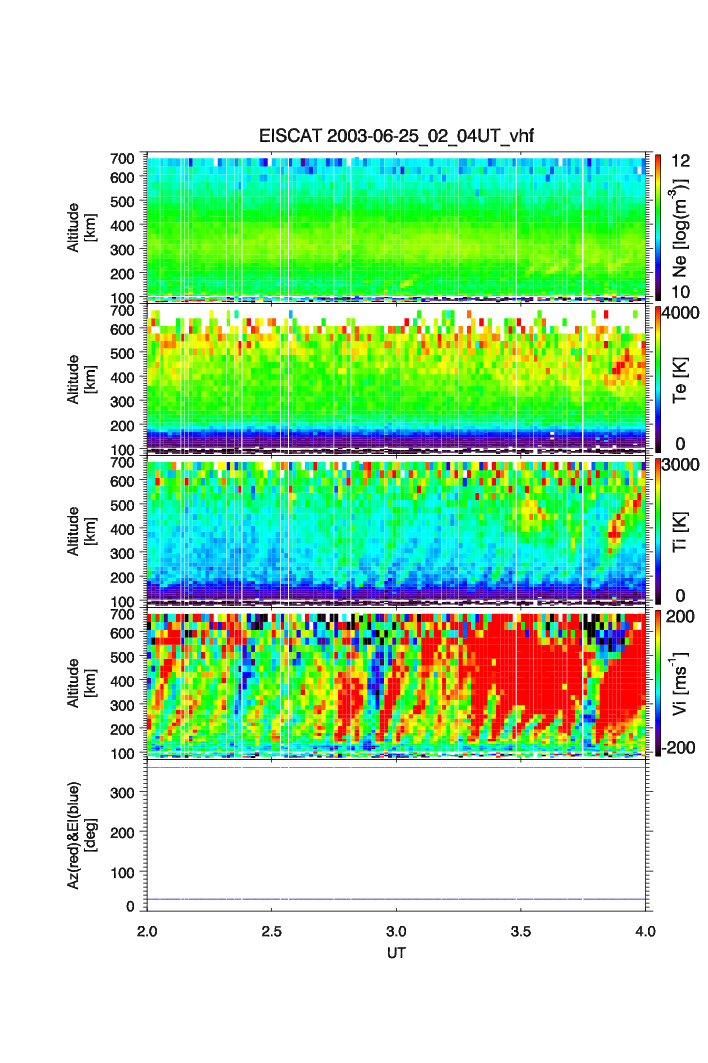Click the '3.5' tick label on time axis
Viewport: 708px width, 1063px height.
521,930
